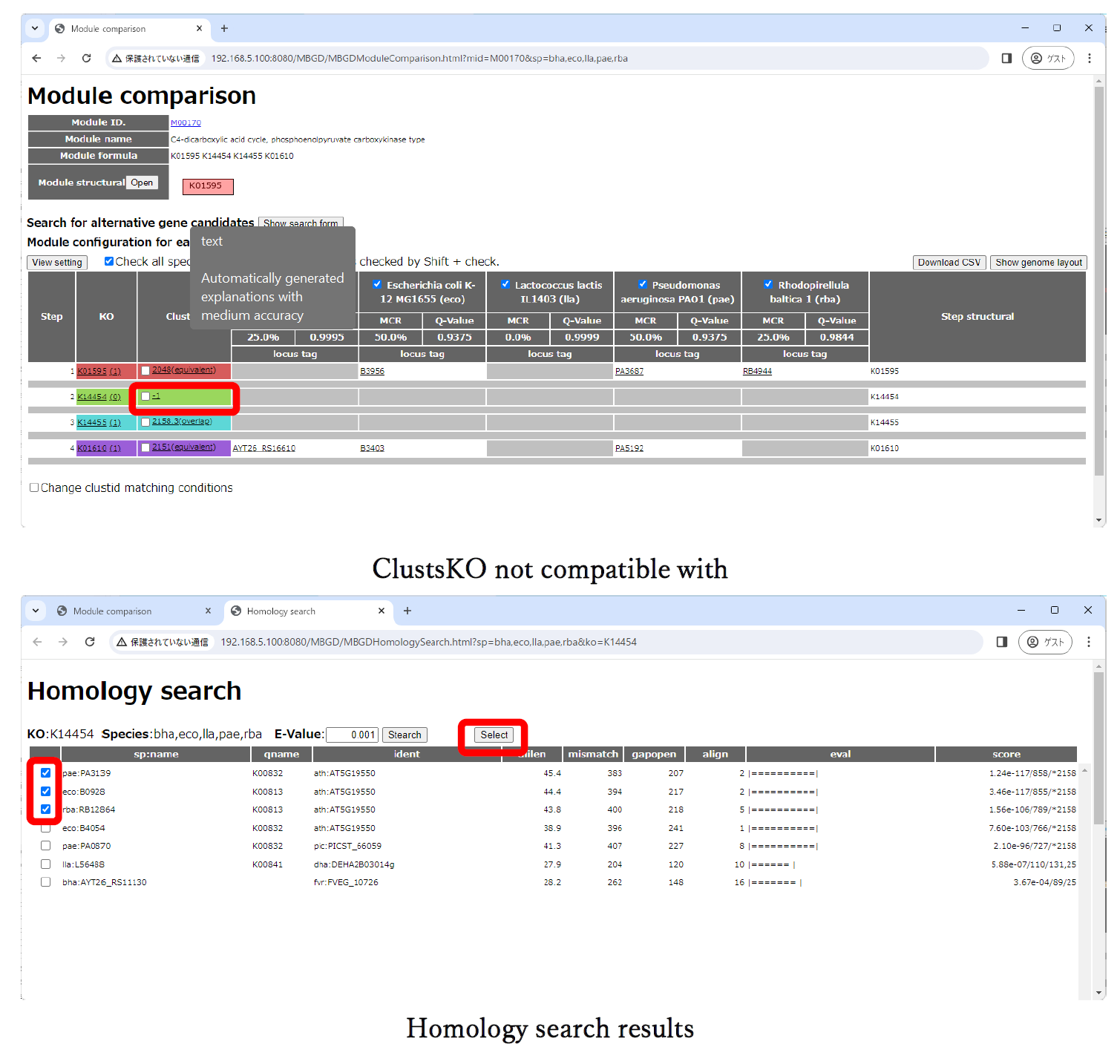Focus the E-Value input field
This screenshot has height=1064, width=1120.
point(352,735)
